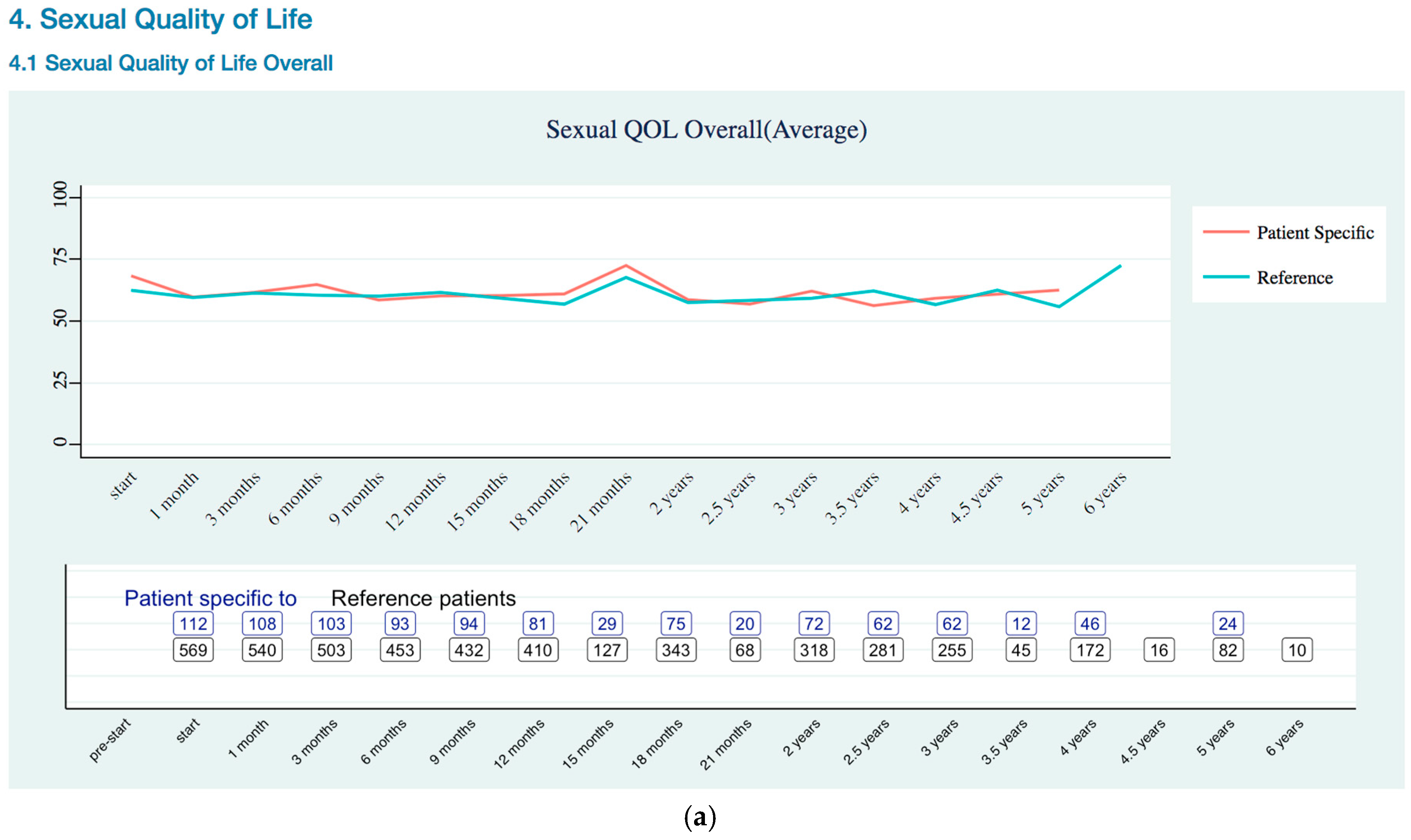This screenshot has width=1411, height=840.
Task: Click the teal Reference legend line
Action: pyautogui.click(x=1225, y=277)
